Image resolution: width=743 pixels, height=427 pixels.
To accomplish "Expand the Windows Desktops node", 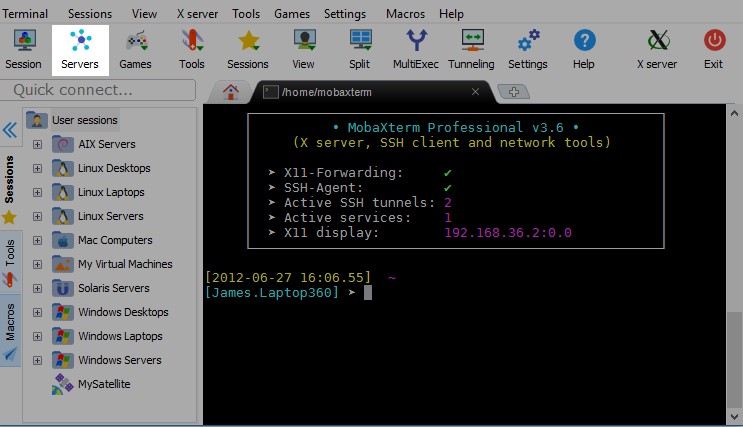I will [x=37, y=312].
